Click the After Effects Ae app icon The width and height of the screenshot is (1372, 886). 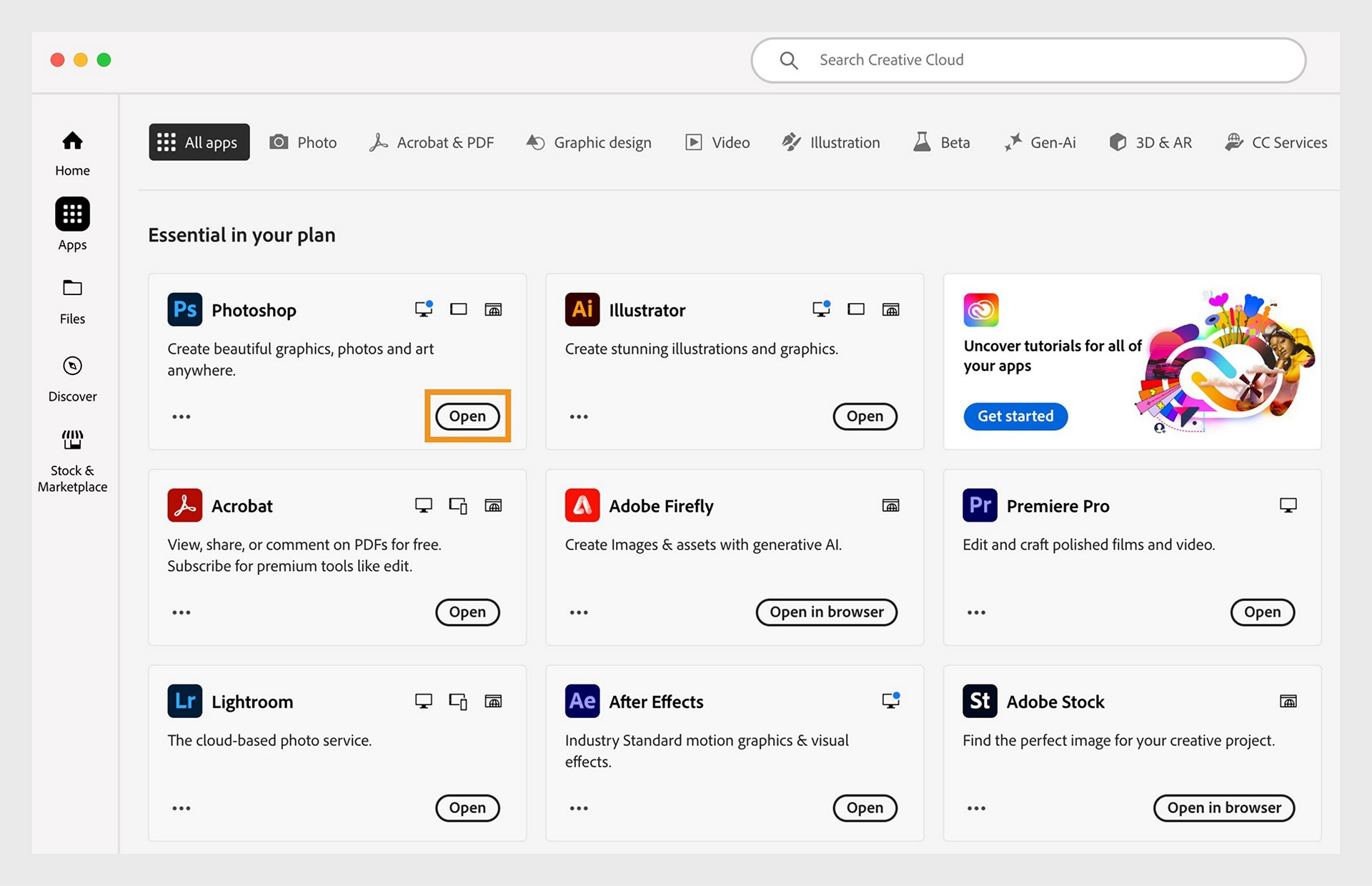582,701
